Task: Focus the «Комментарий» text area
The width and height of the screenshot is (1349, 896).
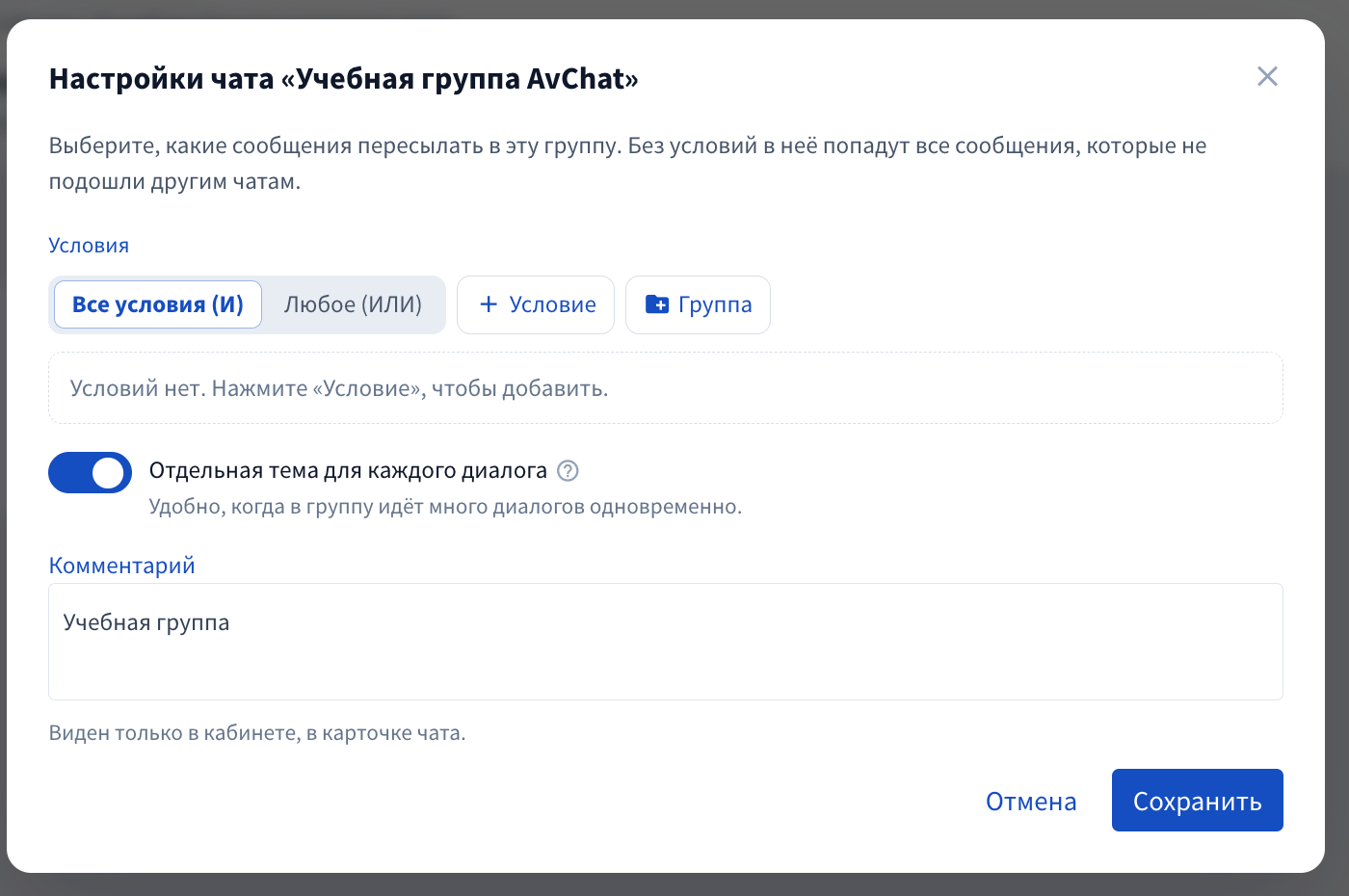Action: (x=666, y=642)
